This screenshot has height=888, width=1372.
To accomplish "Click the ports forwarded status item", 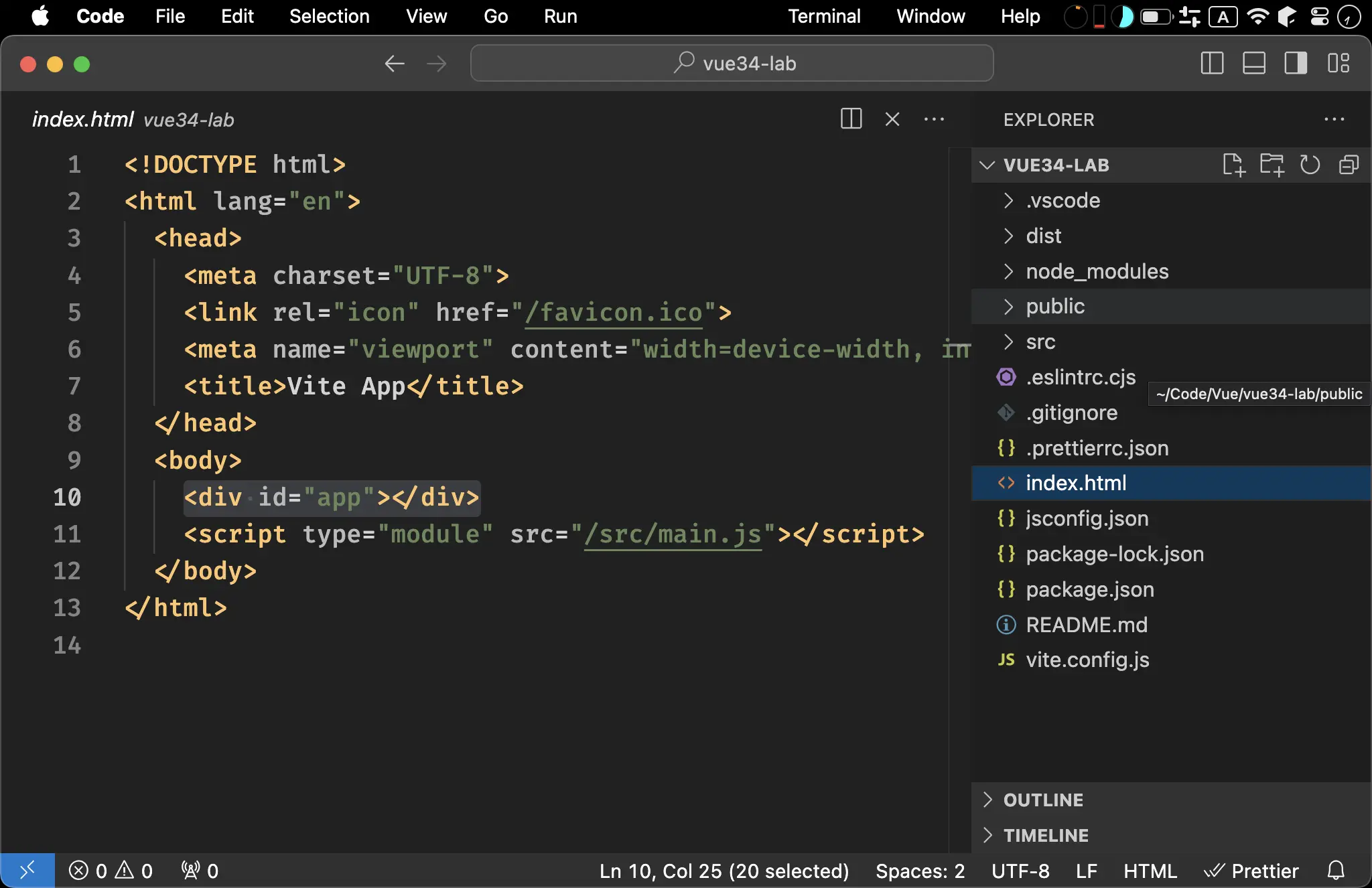I will [200, 871].
